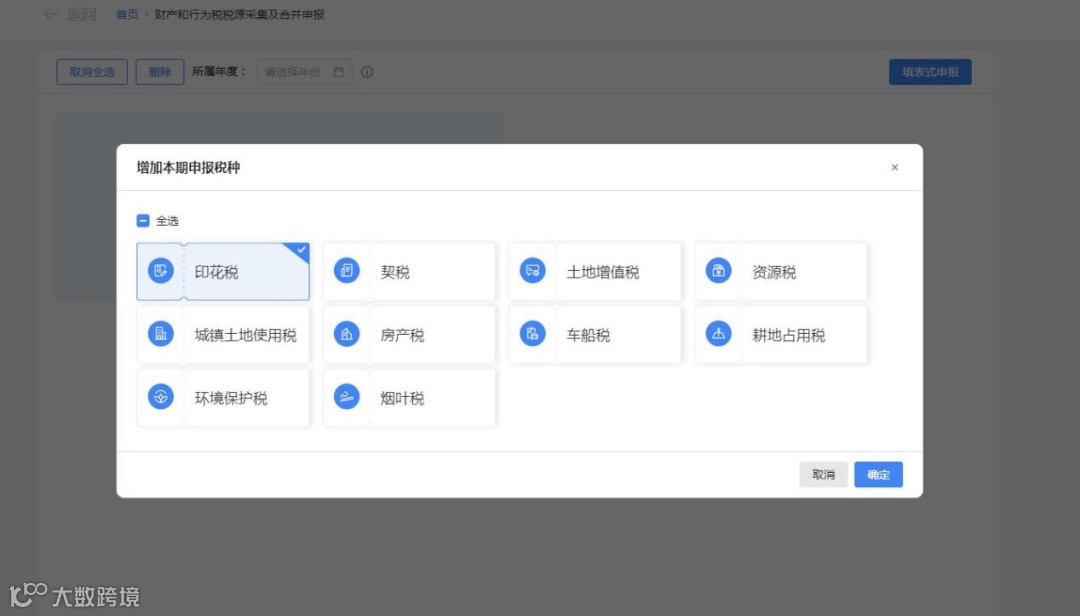
Task: Select the 土地增值税 tax card
Action: pyautogui.click(x=595, y=271)
